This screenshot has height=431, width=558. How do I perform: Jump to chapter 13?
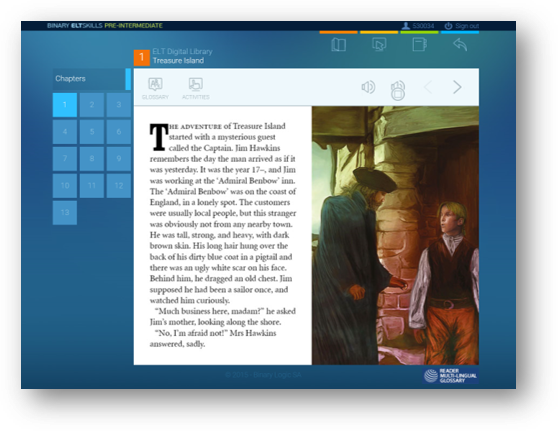pyautogui.click(x=65, y=212)
